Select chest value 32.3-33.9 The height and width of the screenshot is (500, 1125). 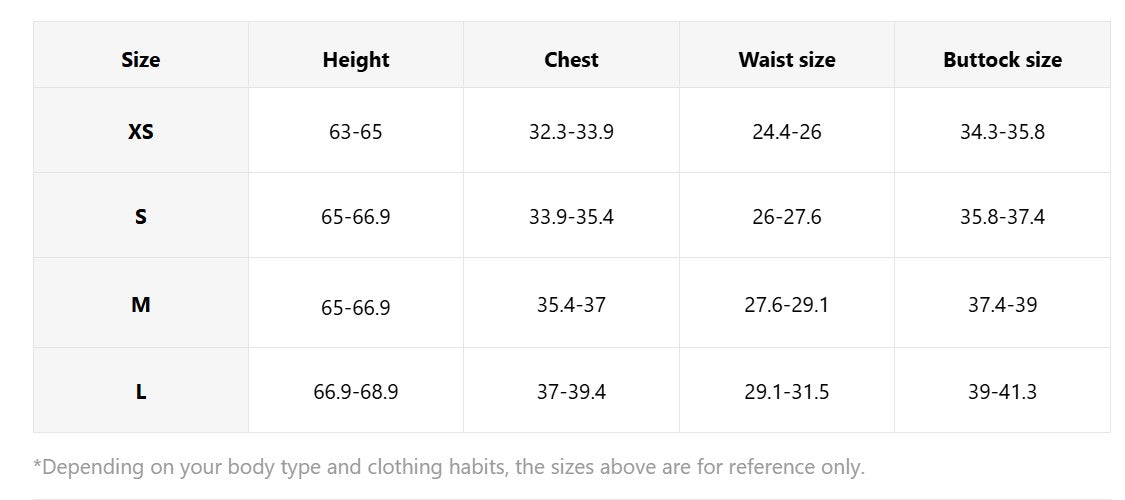click(571, 132)
